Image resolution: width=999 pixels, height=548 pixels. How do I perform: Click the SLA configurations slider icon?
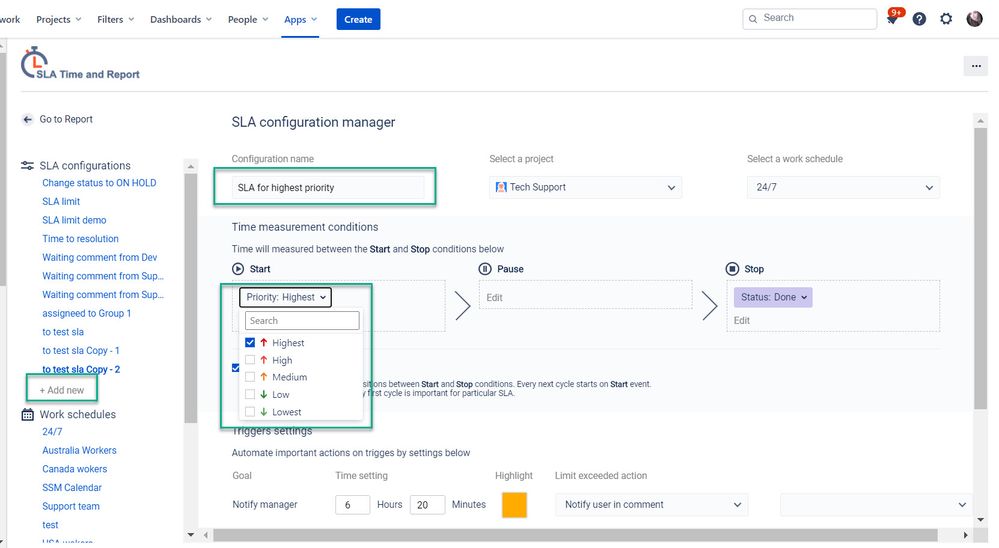tap(27, 166)
